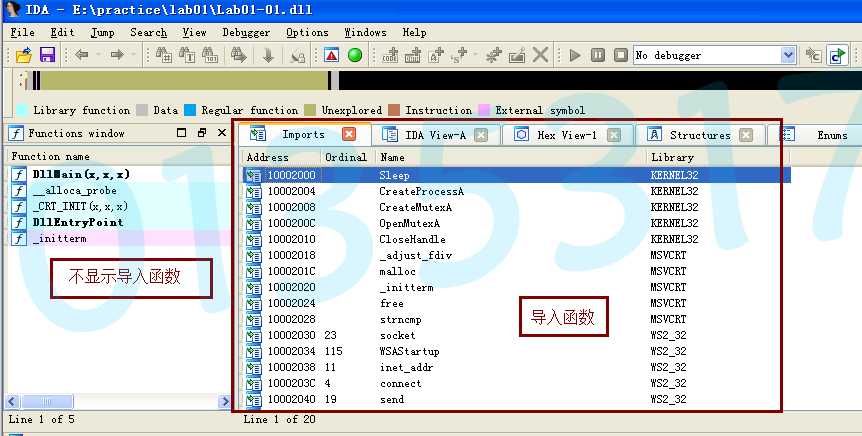
Task: Open the dropdown beside the forward arrow
Action: (133, 55)
